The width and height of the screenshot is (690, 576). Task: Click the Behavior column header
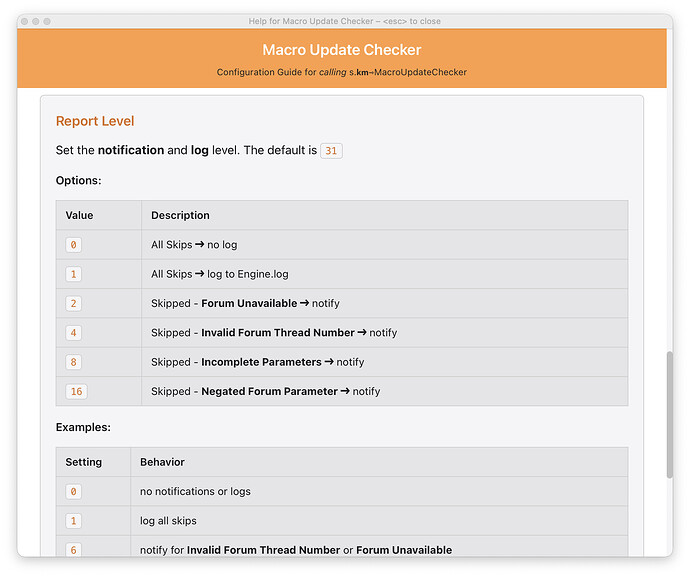tap(162, 462)
